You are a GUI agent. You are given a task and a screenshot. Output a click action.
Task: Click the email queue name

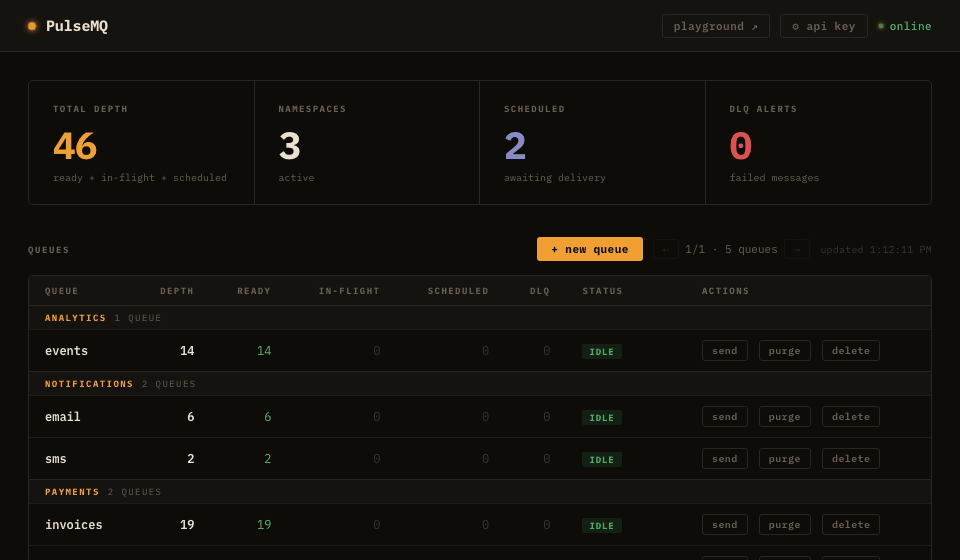62,417
